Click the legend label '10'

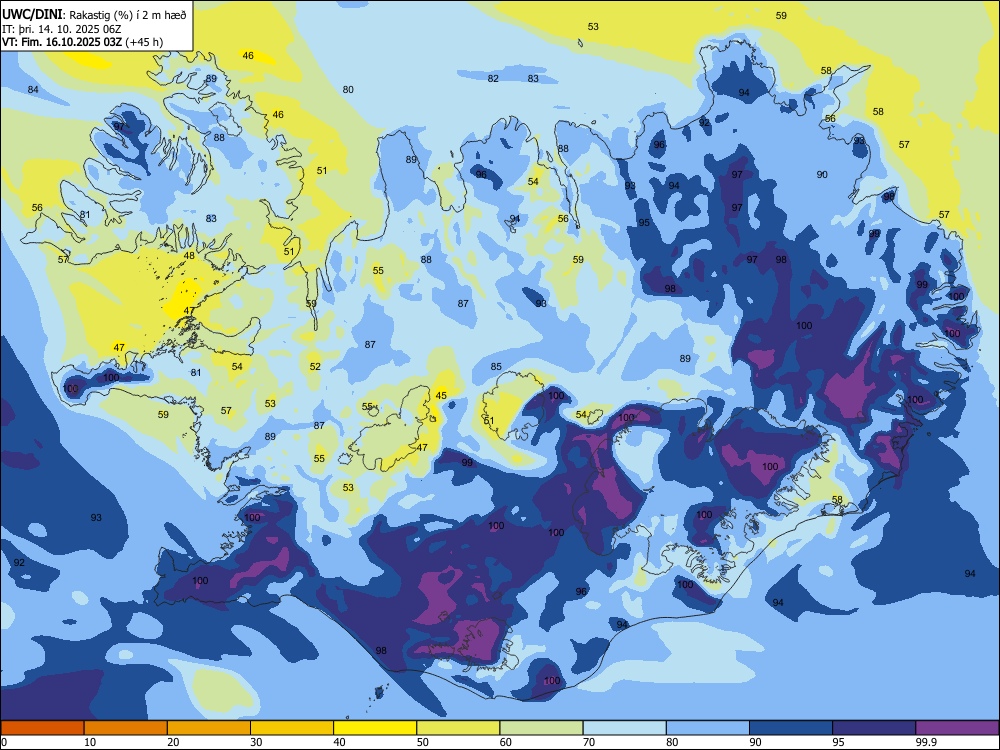(x=90, y=742)
